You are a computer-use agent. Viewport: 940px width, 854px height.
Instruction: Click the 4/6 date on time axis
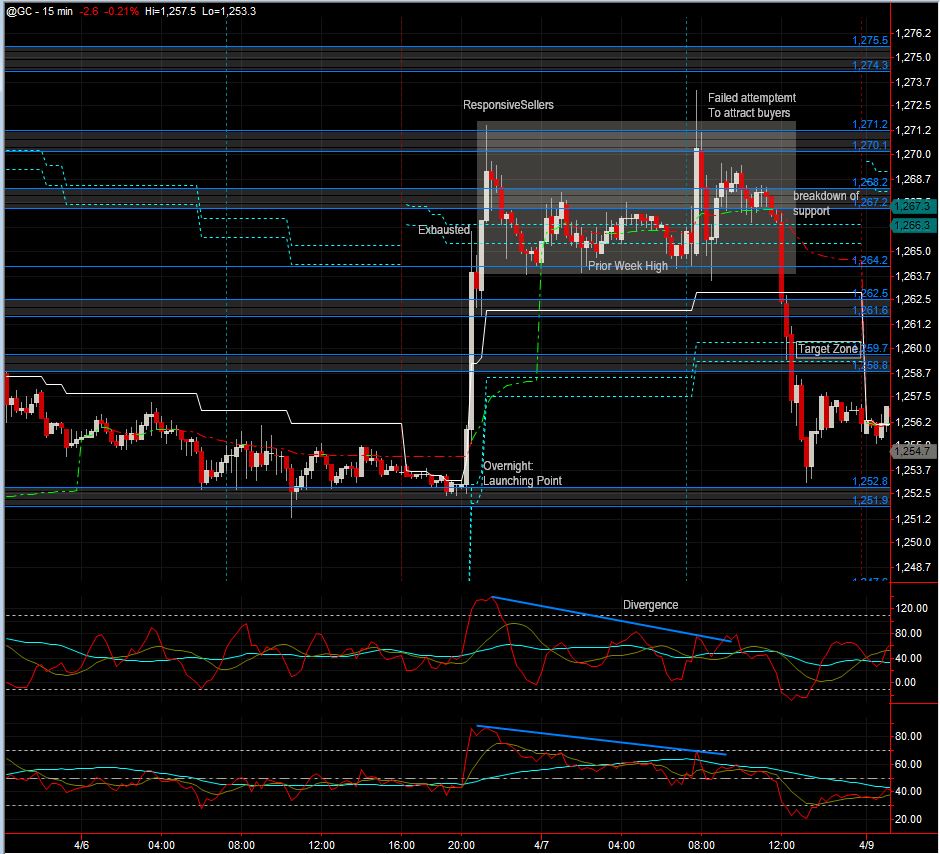(82, 845)
